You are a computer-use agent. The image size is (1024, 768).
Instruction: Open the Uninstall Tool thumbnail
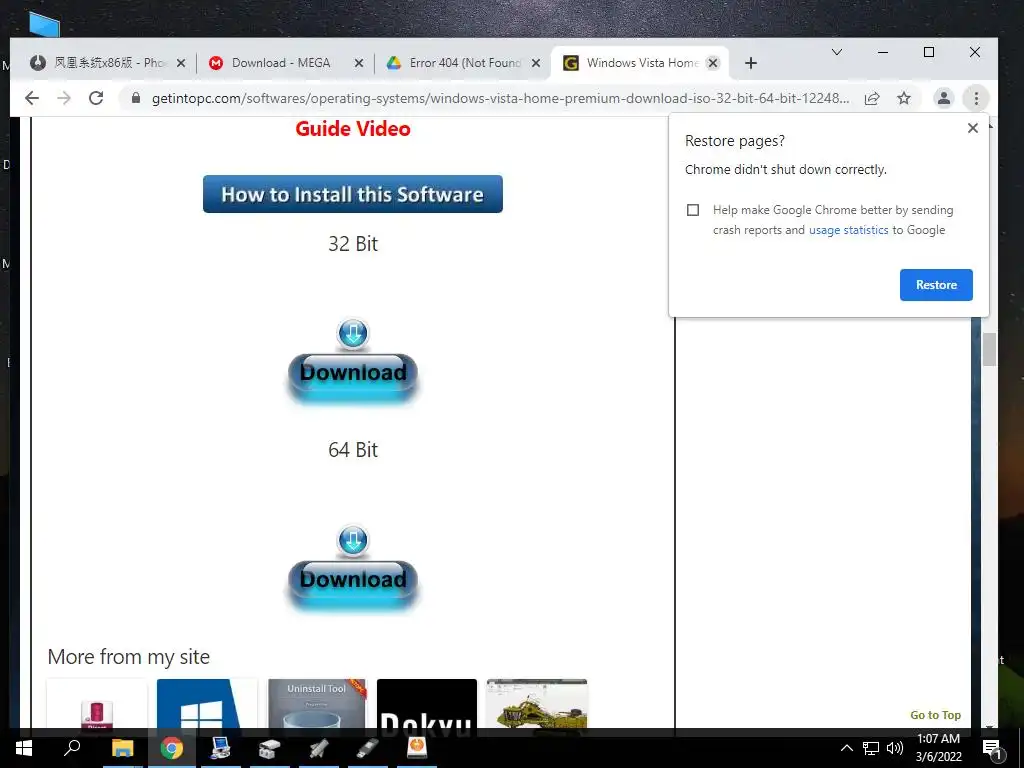[x=317, y=703]
